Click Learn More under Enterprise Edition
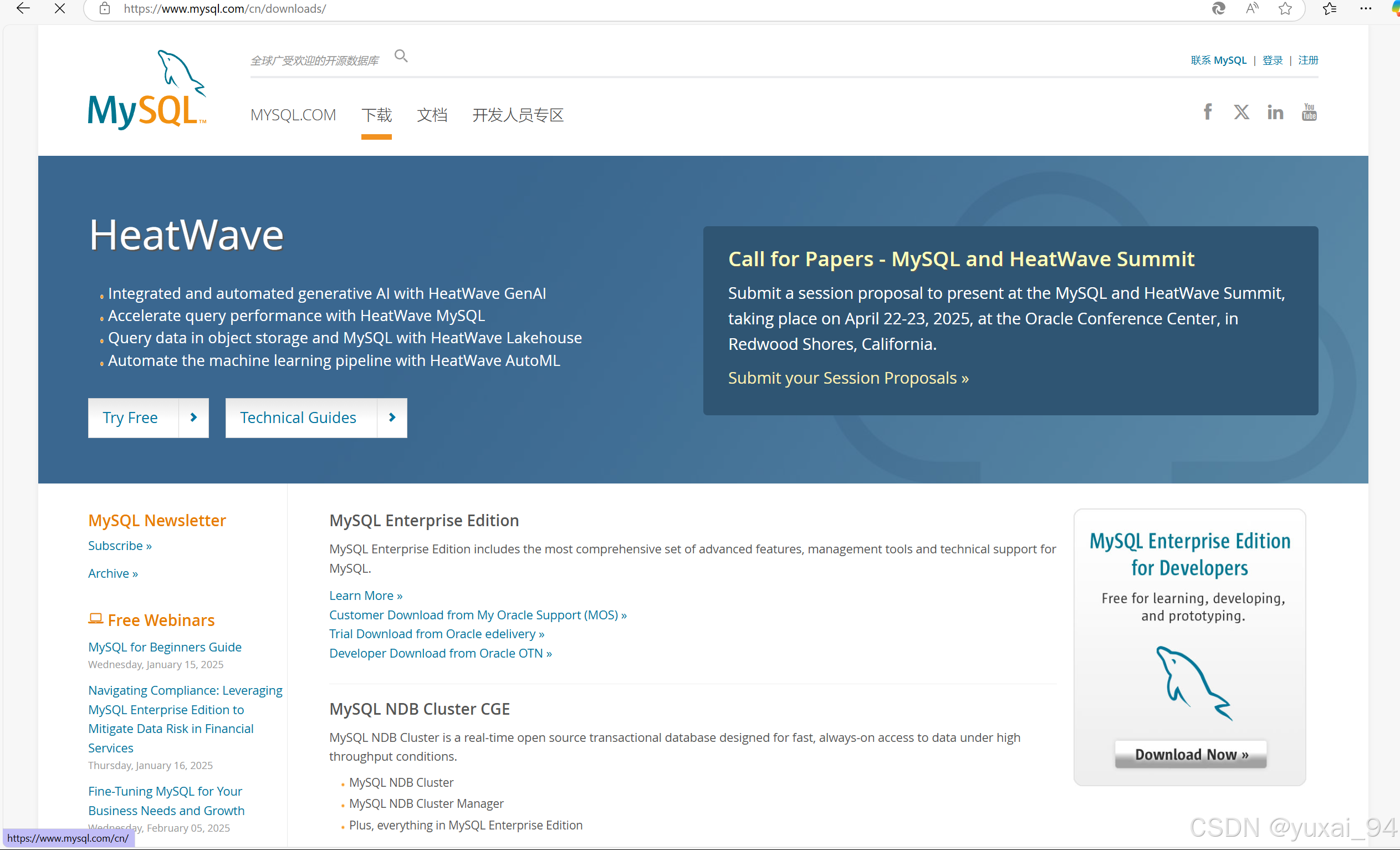This screenshot has width=1400, height=850. tap(366, 596)
